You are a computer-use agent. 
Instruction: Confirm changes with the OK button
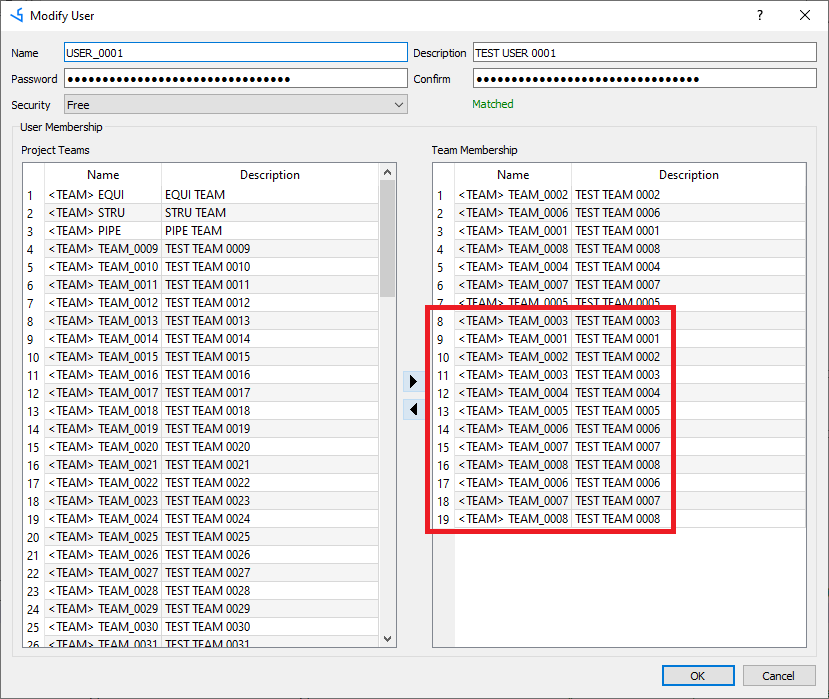coord(698,675)
